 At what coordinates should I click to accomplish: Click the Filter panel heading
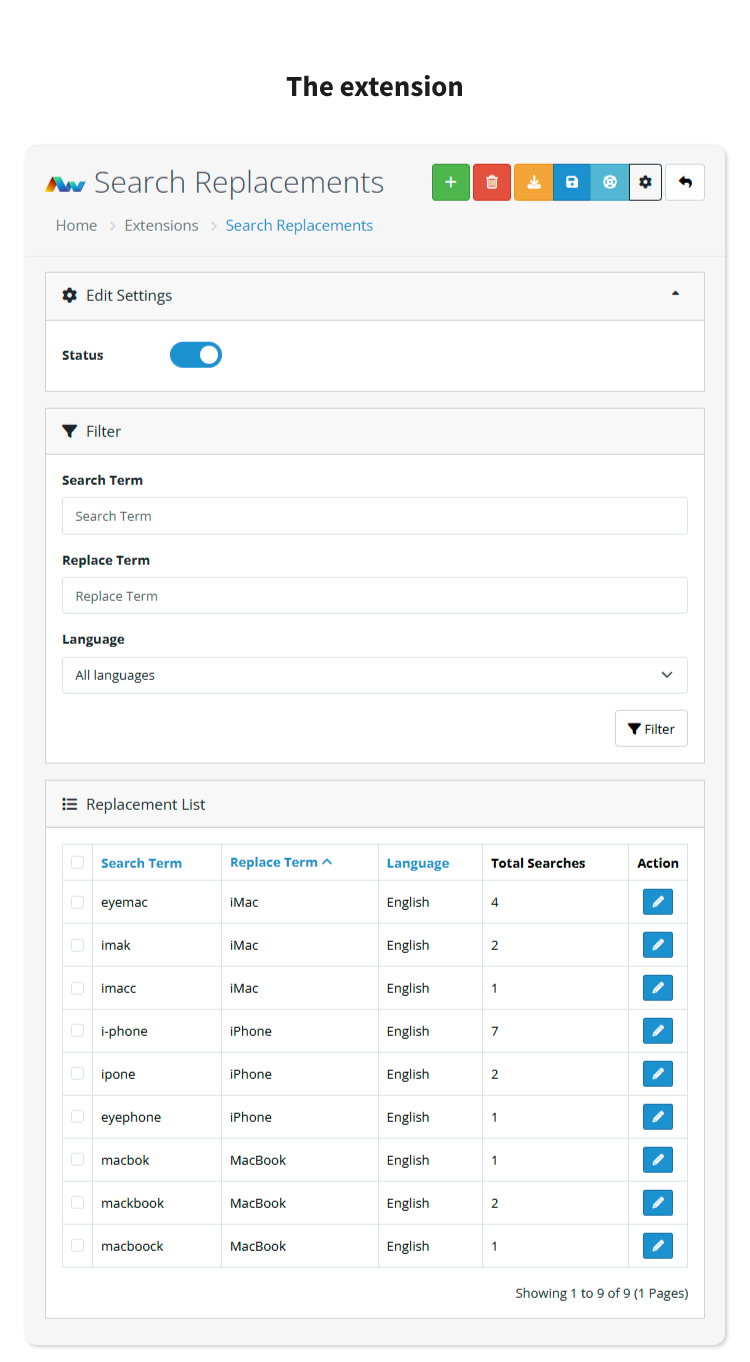point(375,431)
